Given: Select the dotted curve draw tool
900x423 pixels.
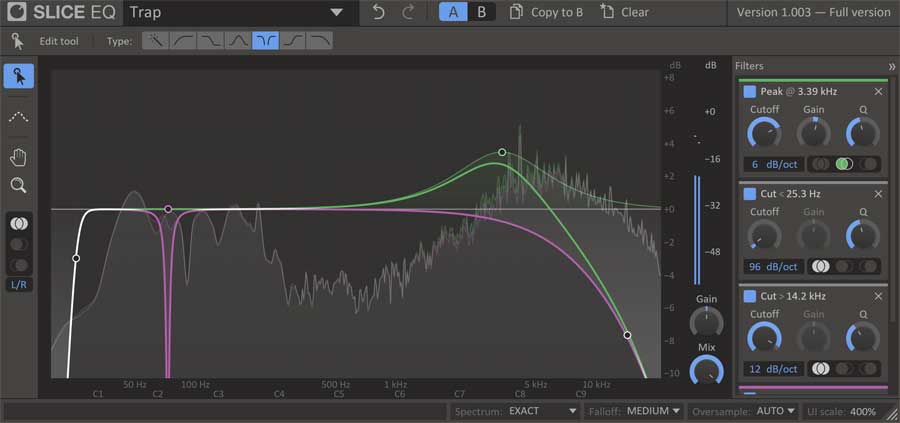Looking at the screenshot, I should (x=19, y=117).
